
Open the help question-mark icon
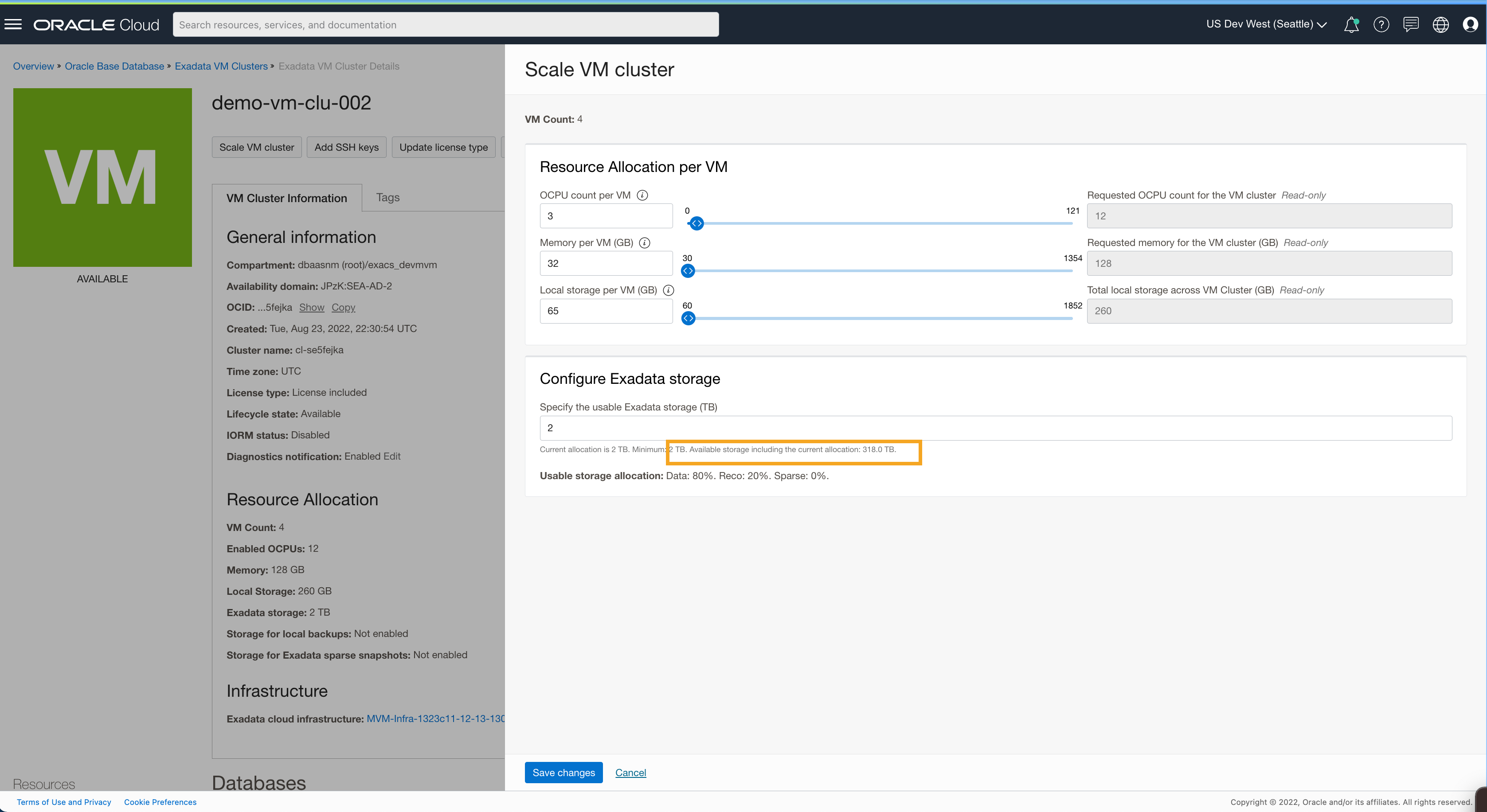point(1381,24)
